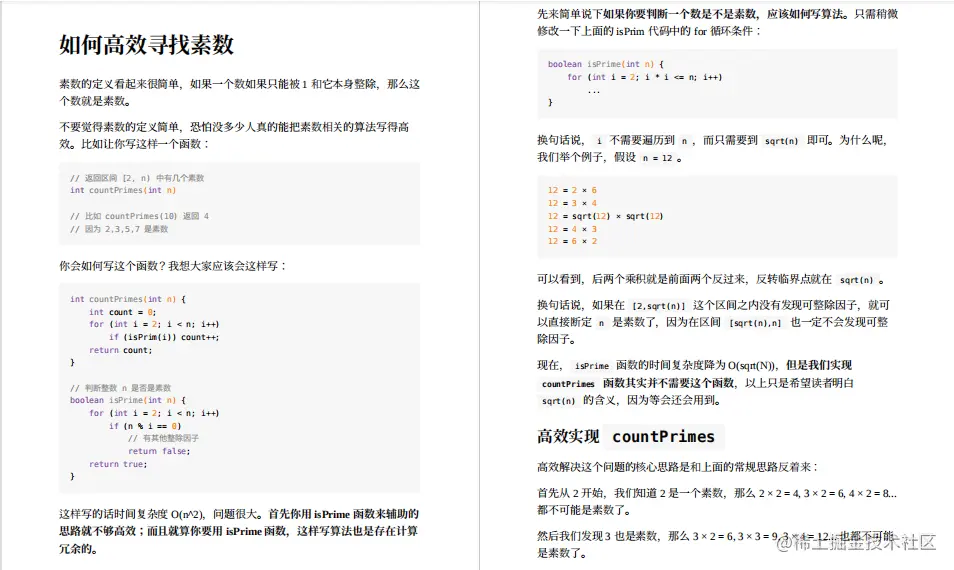Click bold text 但是我们实现
The width and height of the screenshot is (954, 570).
(x=819, y=365)
